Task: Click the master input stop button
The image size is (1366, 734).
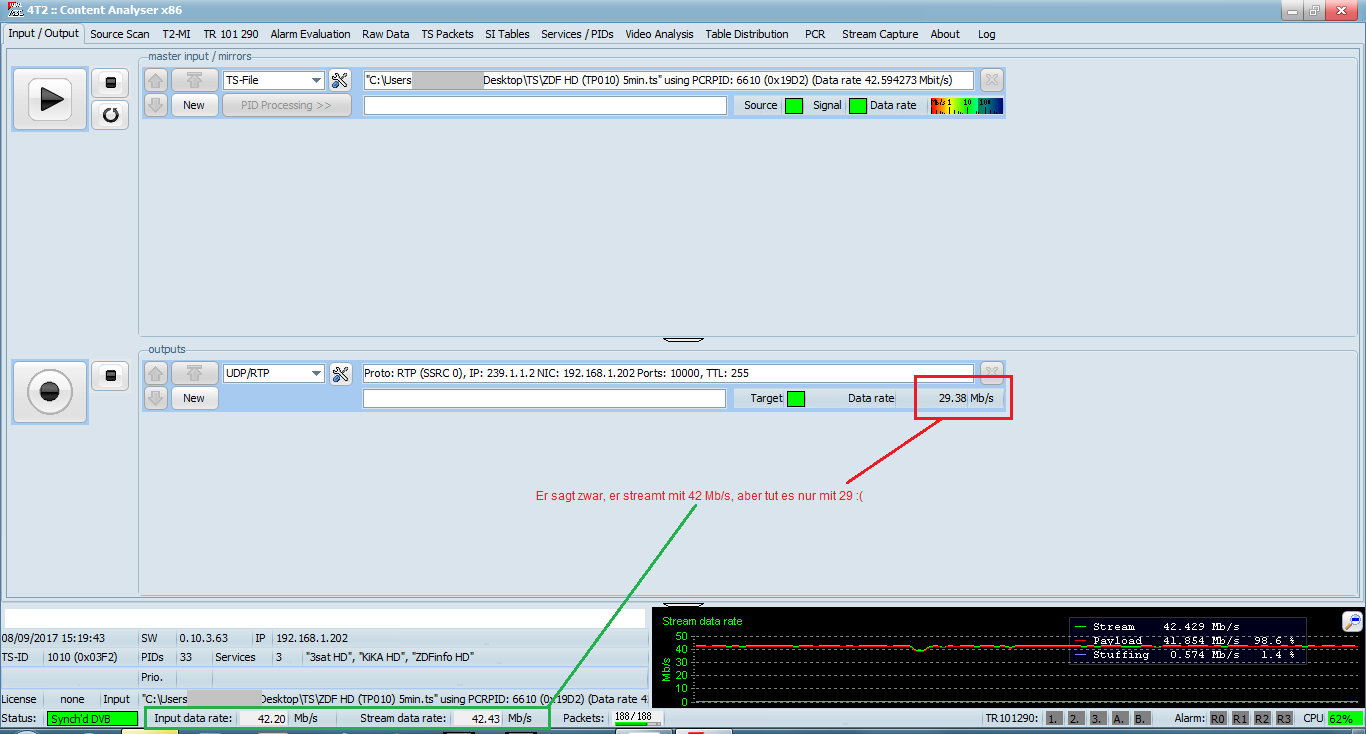Action: click(111, 82)
